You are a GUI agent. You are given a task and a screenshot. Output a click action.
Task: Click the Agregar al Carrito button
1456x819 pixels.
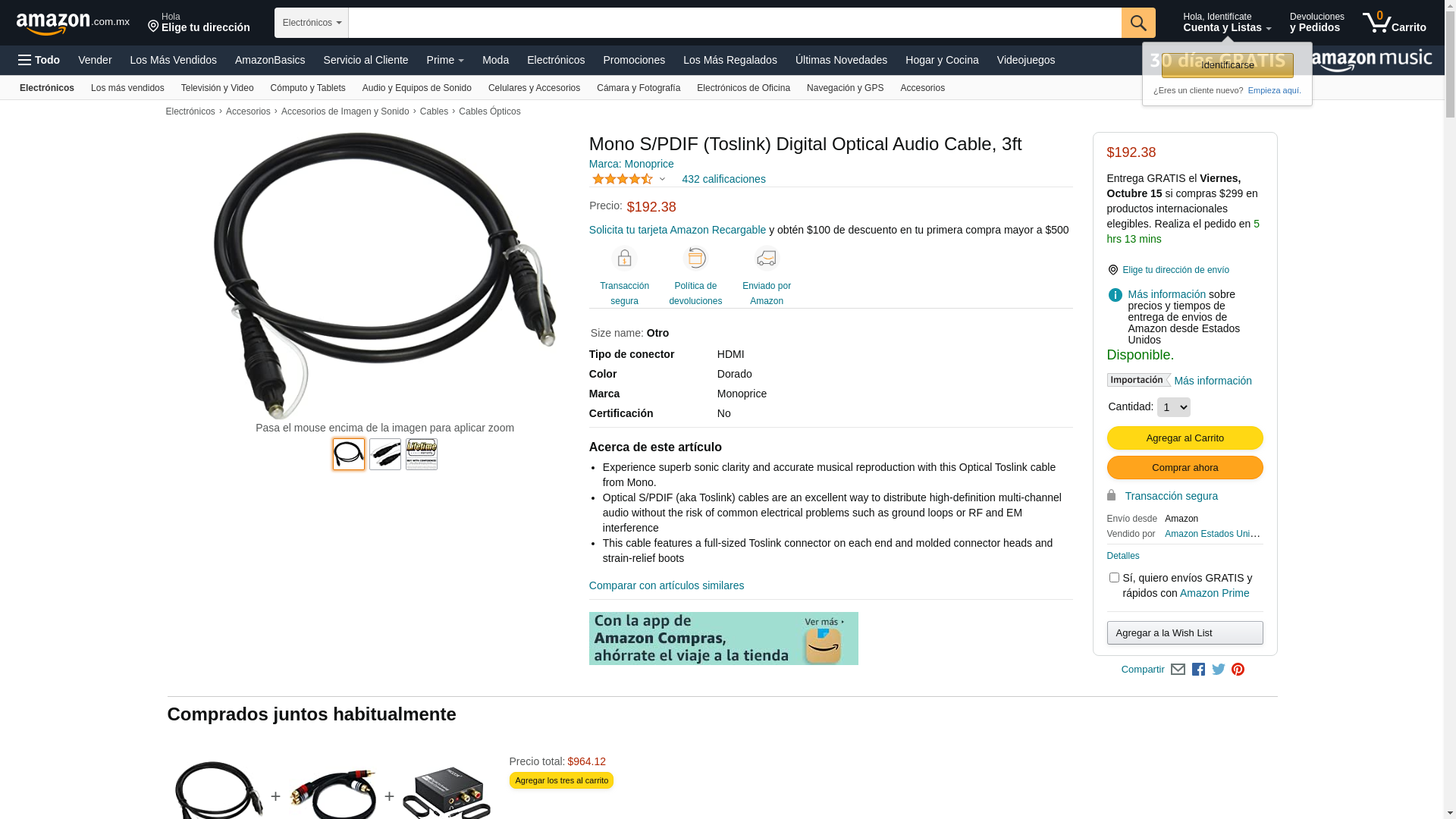[x=1185, y=438]
